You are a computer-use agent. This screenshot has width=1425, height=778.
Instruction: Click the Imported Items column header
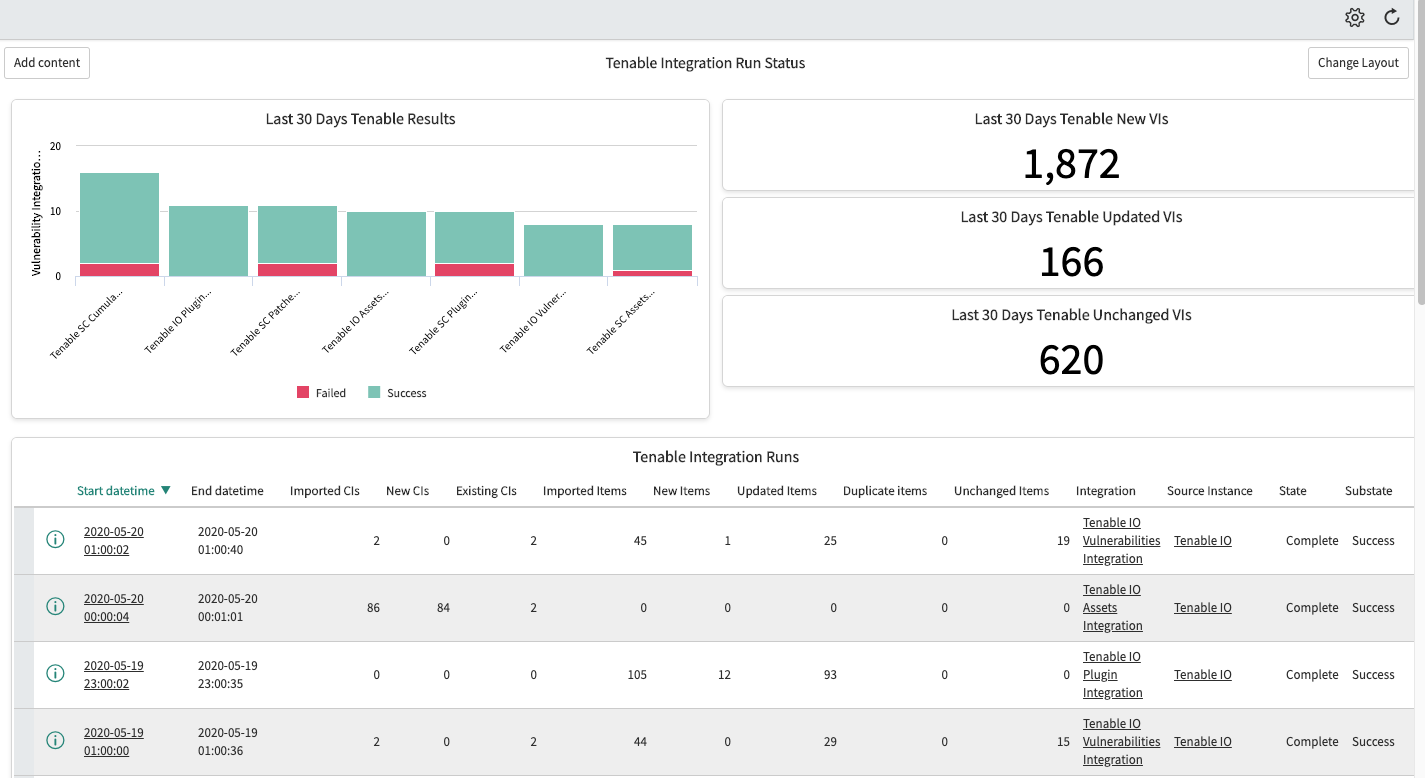coord(585,491)
